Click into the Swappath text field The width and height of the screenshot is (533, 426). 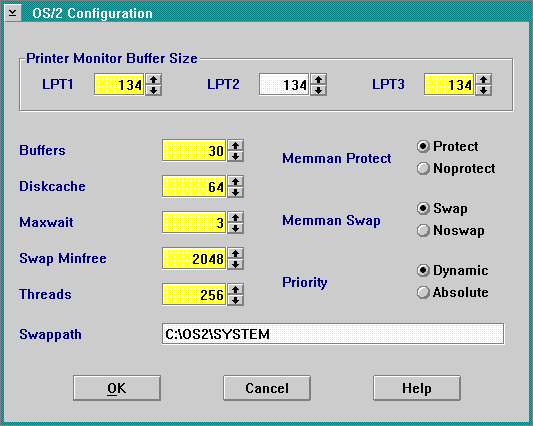(x=333, y=334)
